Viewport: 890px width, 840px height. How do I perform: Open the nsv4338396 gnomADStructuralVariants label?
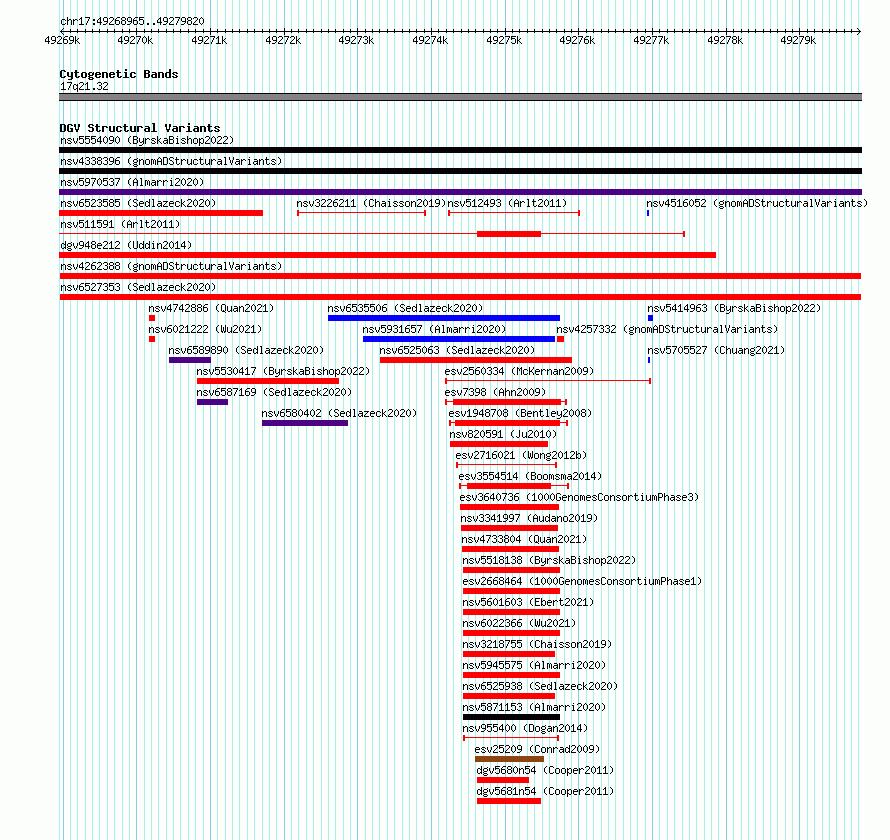[x=171, y=161]
